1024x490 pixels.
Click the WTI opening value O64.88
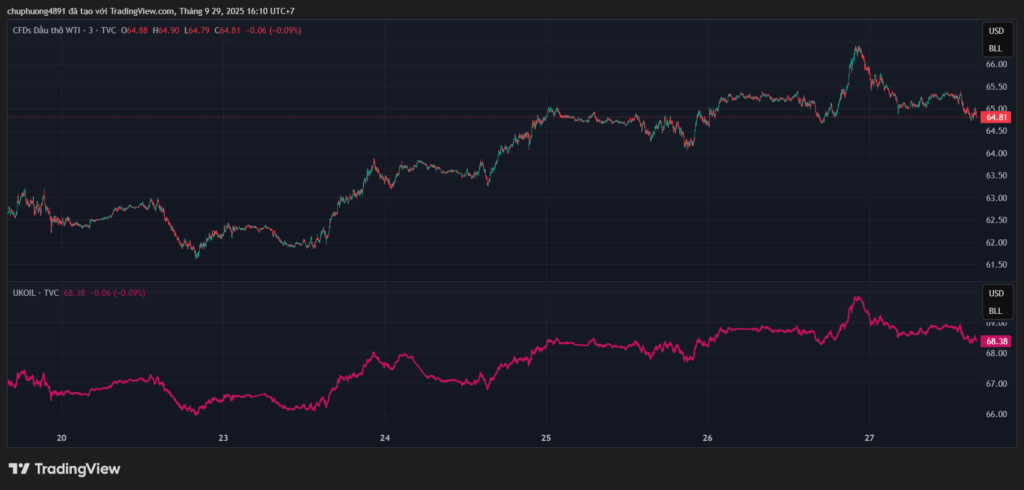[x=136, y=30]
